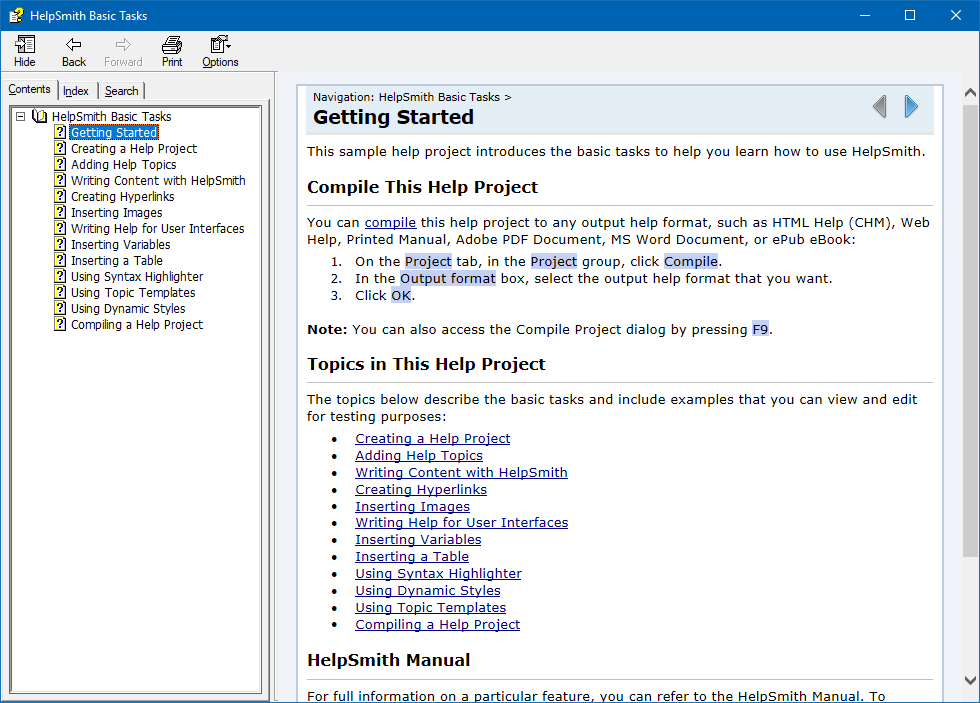Switch to the Contents tab

29,89
